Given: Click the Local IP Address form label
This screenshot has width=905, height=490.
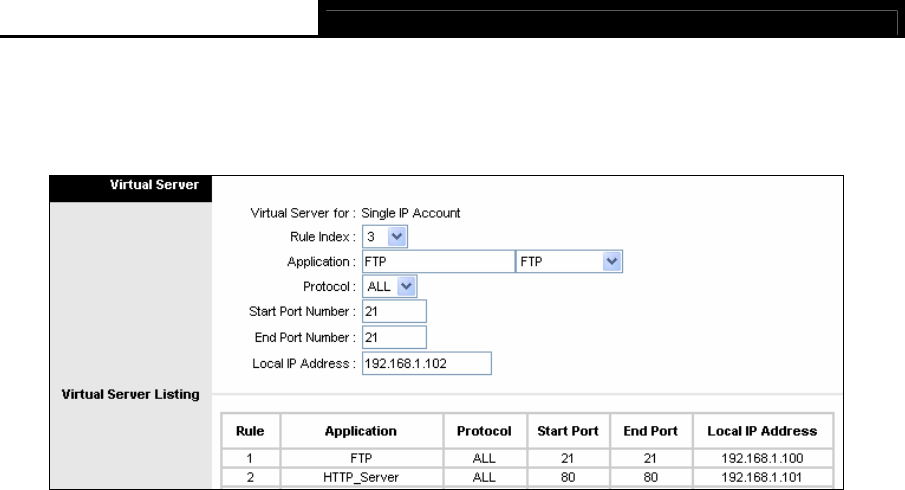Looking at the screenshot, I should pyautogui.click(x=304, y=364).
